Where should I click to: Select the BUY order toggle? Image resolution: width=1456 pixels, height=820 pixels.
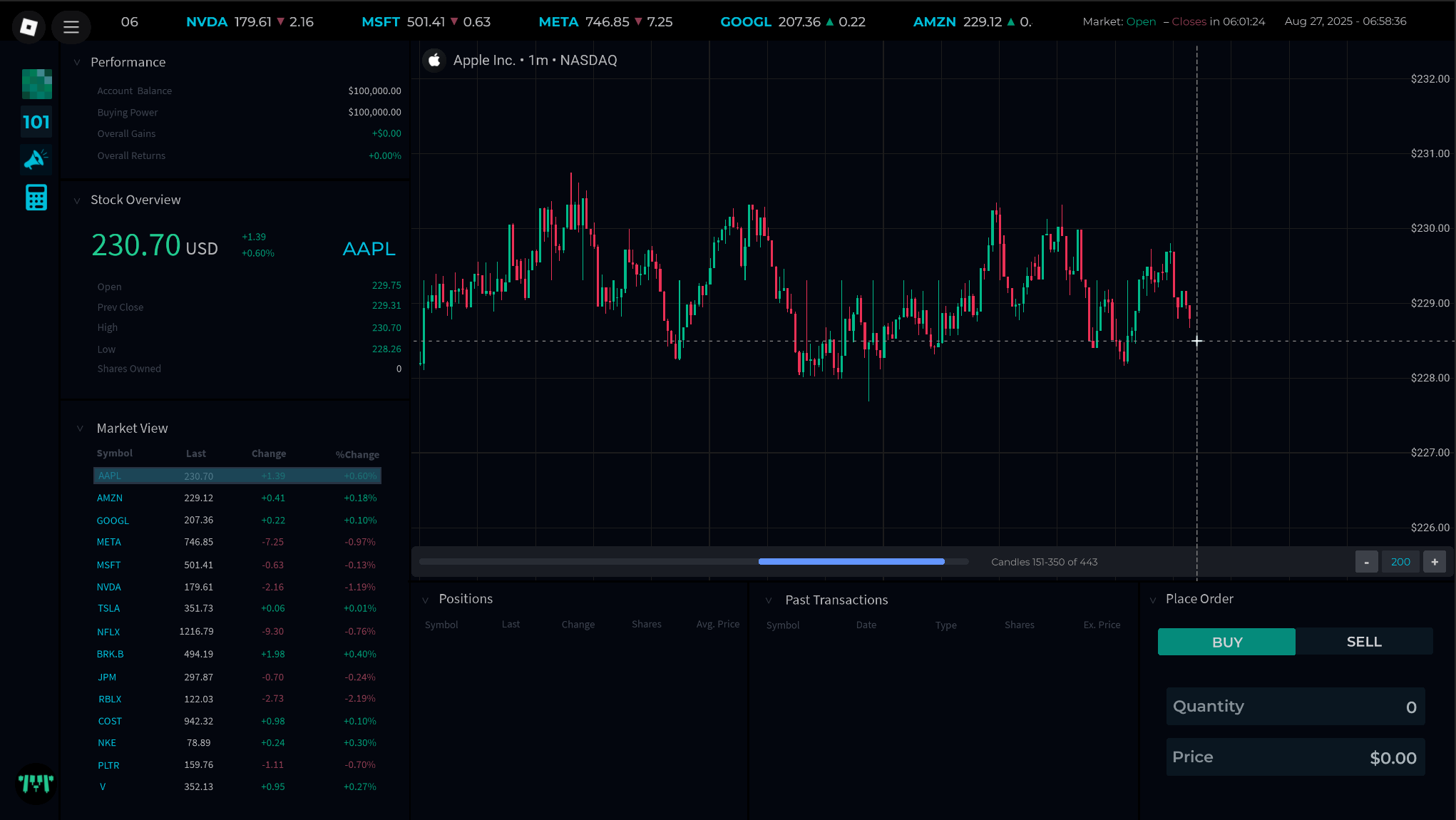1226,642
